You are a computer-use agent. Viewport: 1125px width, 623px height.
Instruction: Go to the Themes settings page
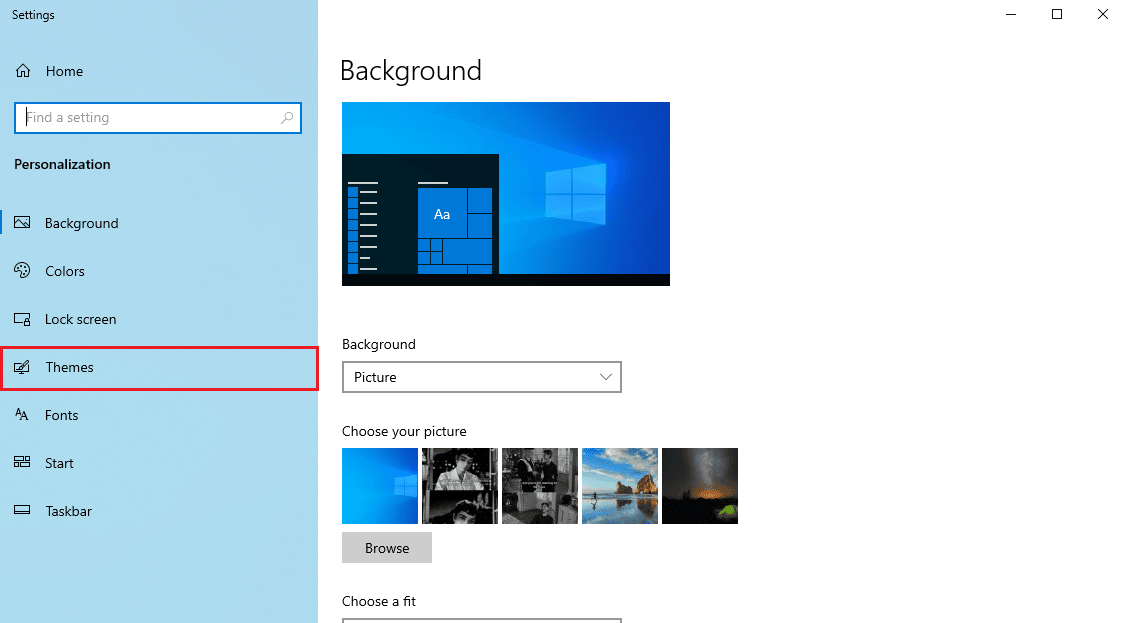pyautogui.click(x=70, y=367)
